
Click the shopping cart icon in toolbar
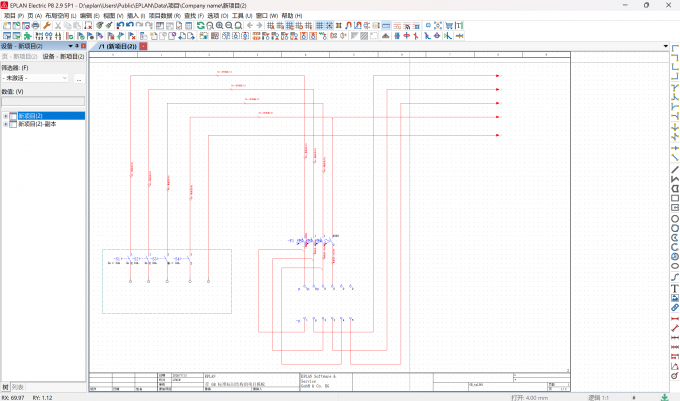coord(449,26)
